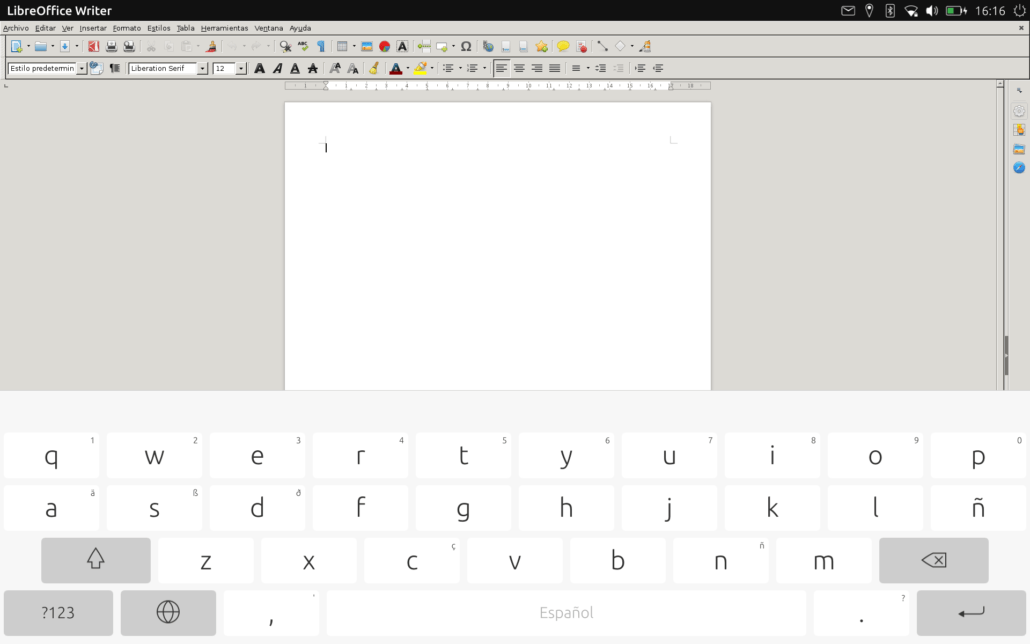Viewport: 1030px width, 644px height.
Task: Toggle formatting marks pilcrow icon
Action: 321,46
